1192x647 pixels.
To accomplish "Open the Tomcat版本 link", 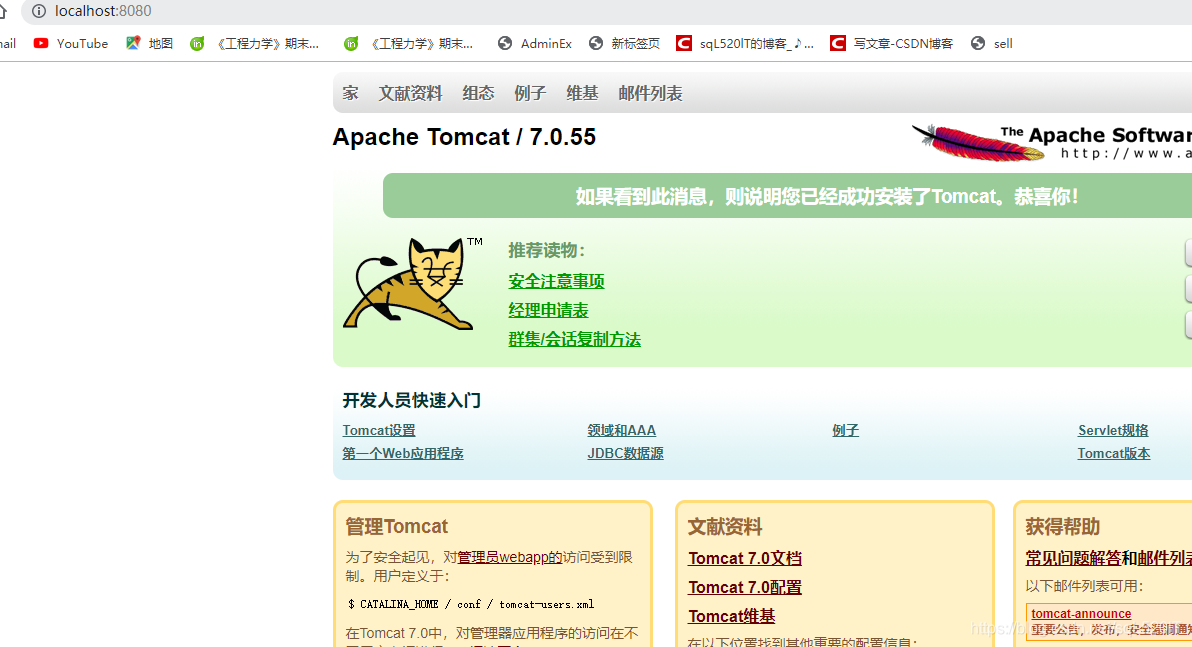I will (x=1113, y=453).
